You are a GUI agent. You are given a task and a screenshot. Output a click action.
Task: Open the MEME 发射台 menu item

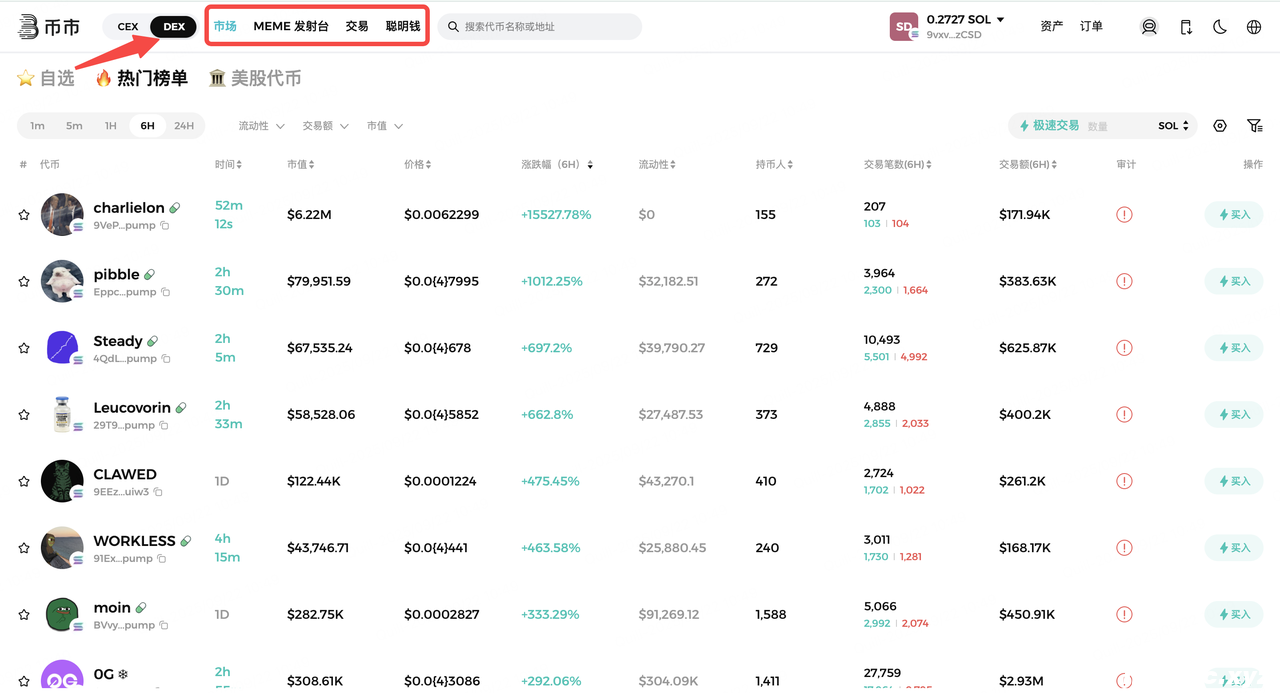291,27
